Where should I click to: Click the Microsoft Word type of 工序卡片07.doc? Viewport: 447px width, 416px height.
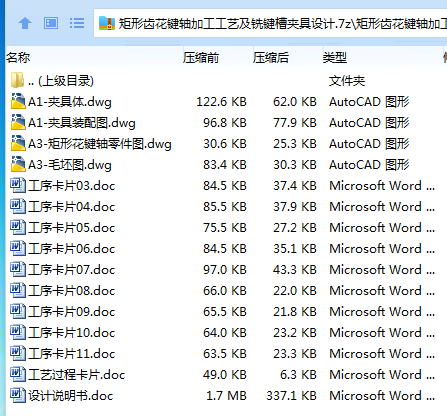point(382,270)
